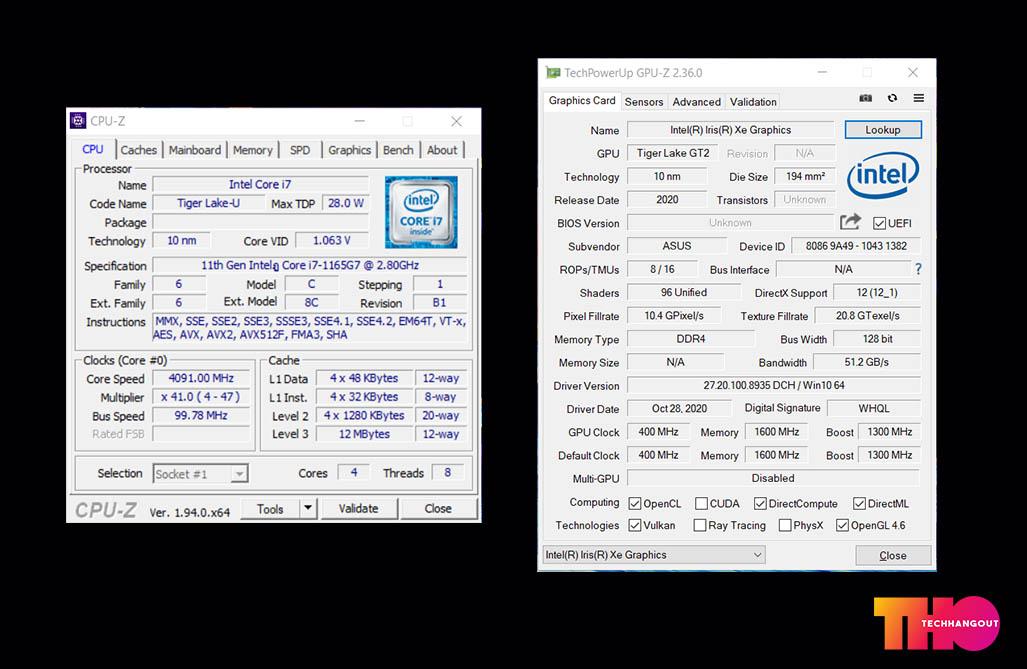Open the Validation tab in GPU-Z
Viewport: 1027px width, 669px height.
click(x=753, y=102)
